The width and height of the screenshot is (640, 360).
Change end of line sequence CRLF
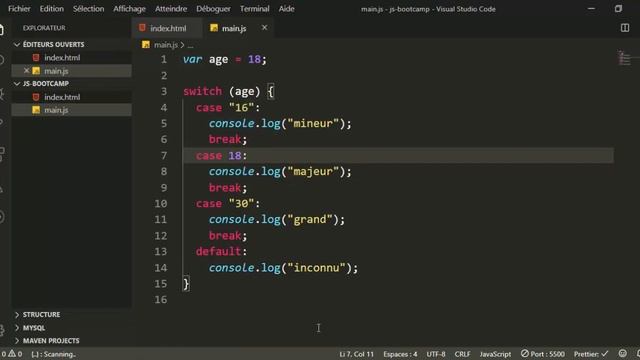[x=462, y=354]
